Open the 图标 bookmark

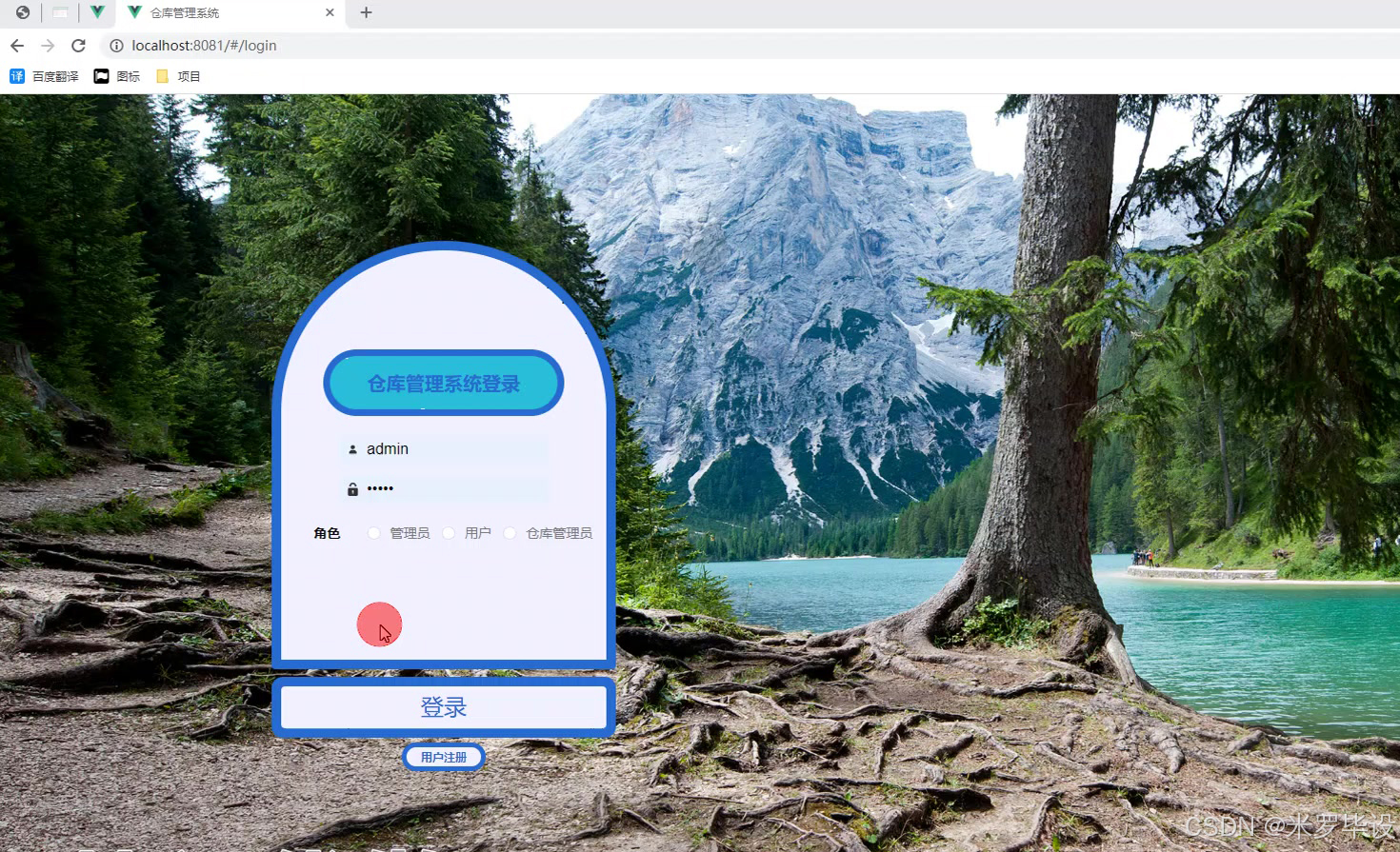click(117, 76)
